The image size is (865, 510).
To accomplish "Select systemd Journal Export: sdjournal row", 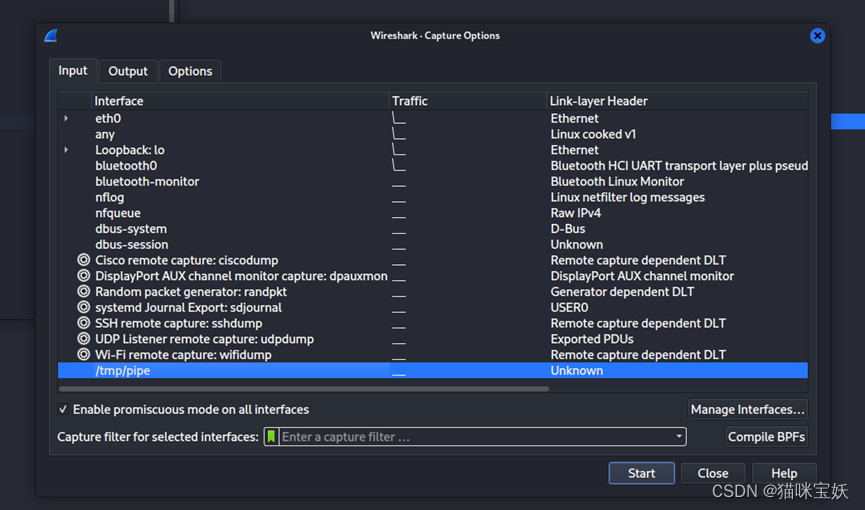I will pos(432,307).
